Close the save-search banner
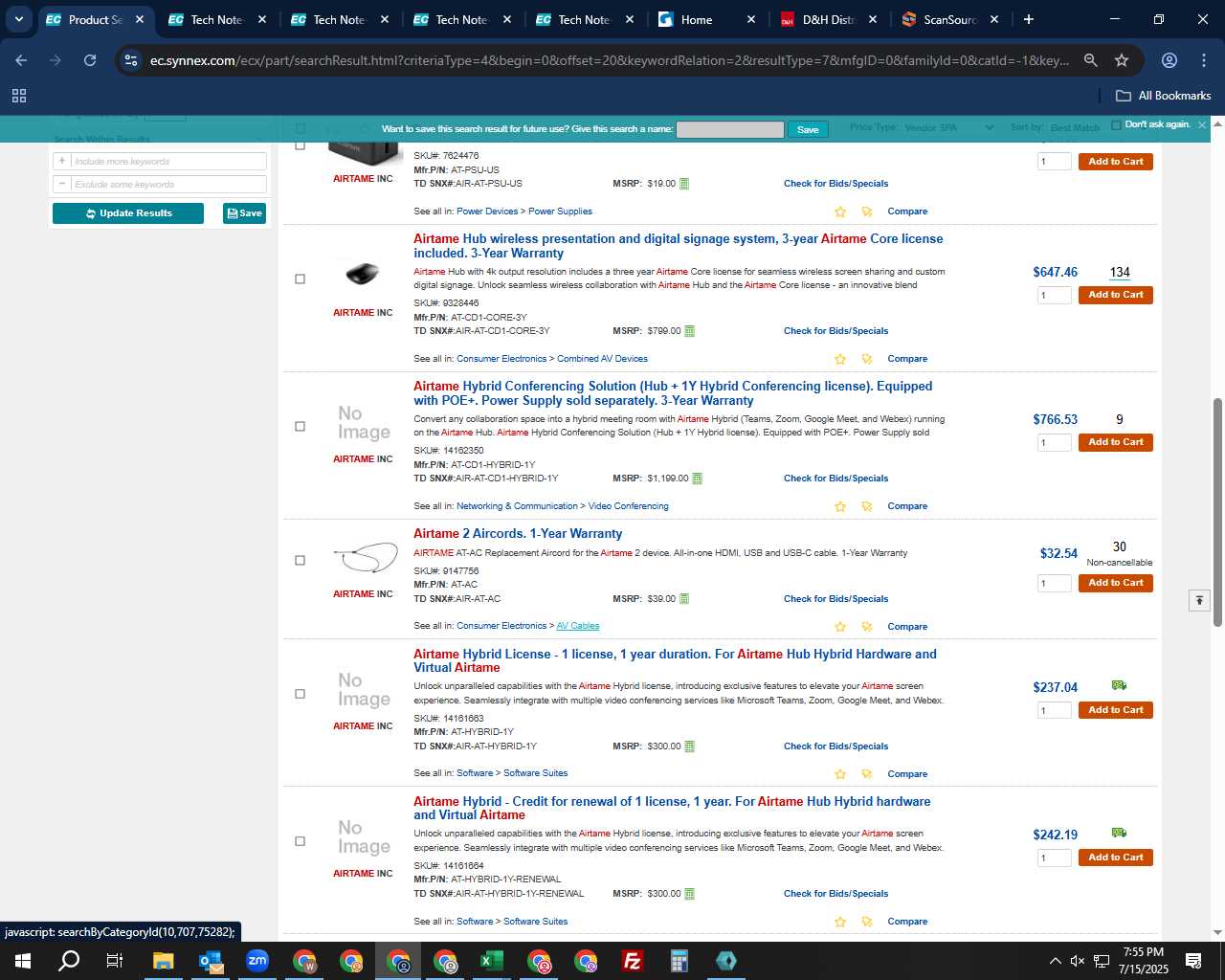This screenshot has width=1225, height=980. coord(1202,124)
